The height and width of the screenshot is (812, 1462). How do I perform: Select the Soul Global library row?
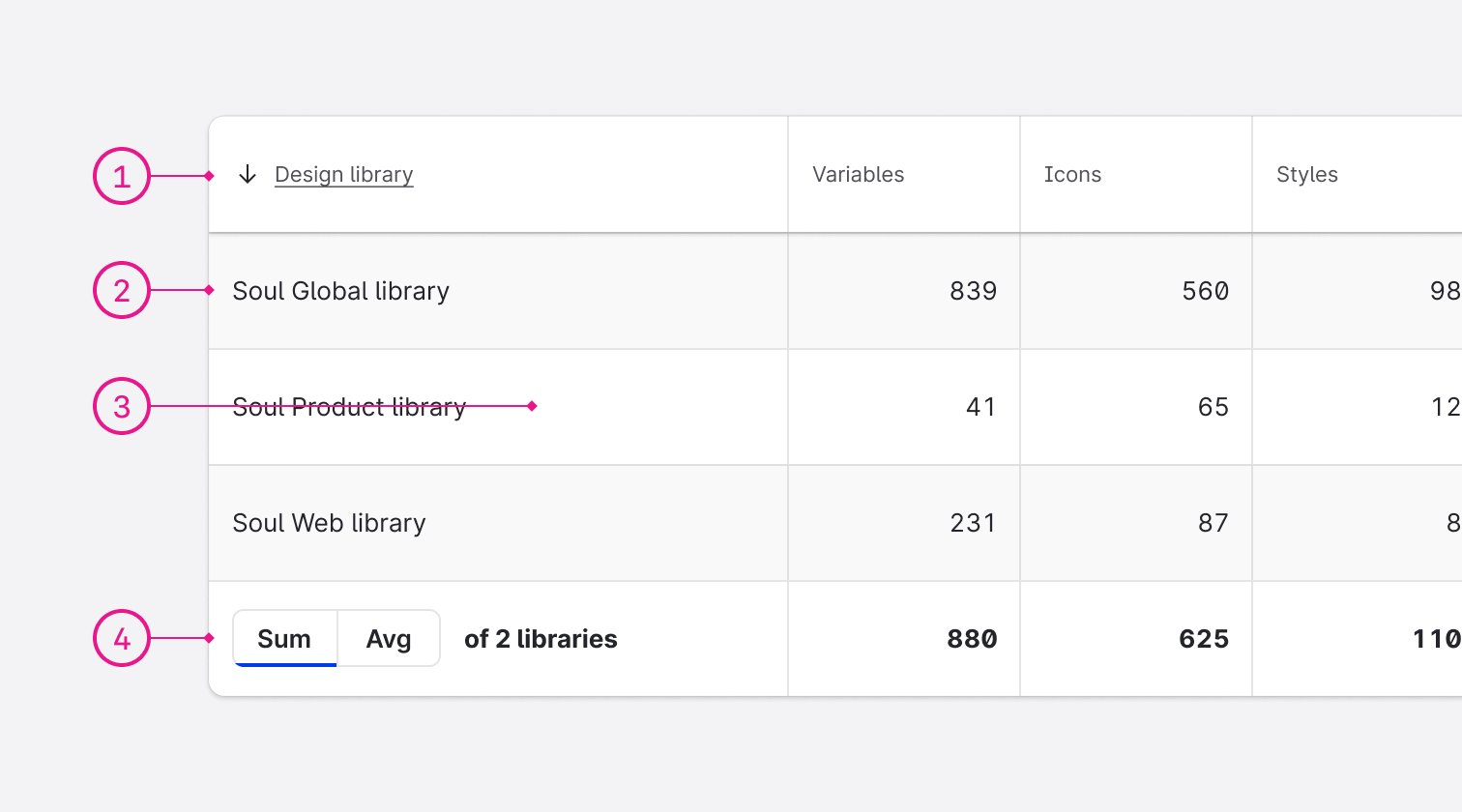click(340, 290)
